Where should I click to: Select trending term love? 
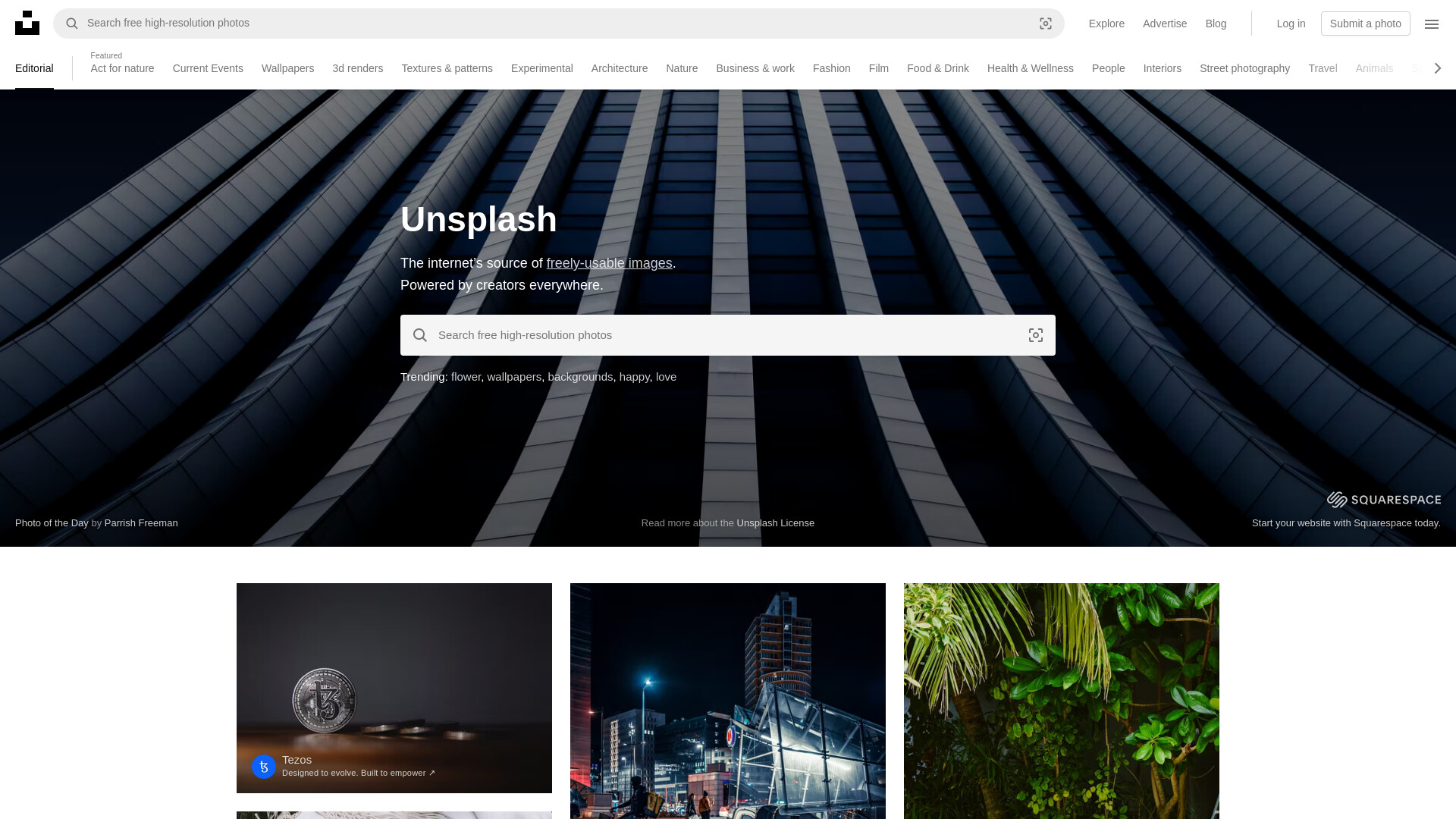pos(666,377)
